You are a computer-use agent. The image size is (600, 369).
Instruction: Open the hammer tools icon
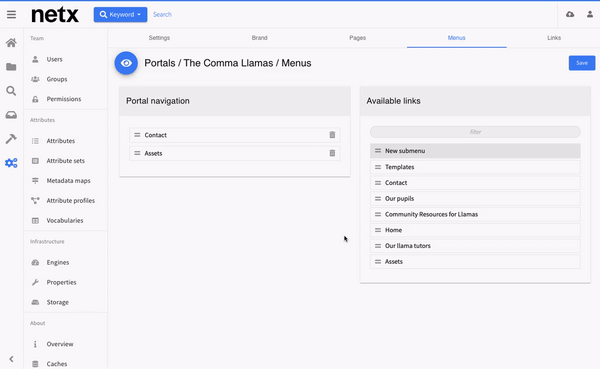click(x=11, y=139)
